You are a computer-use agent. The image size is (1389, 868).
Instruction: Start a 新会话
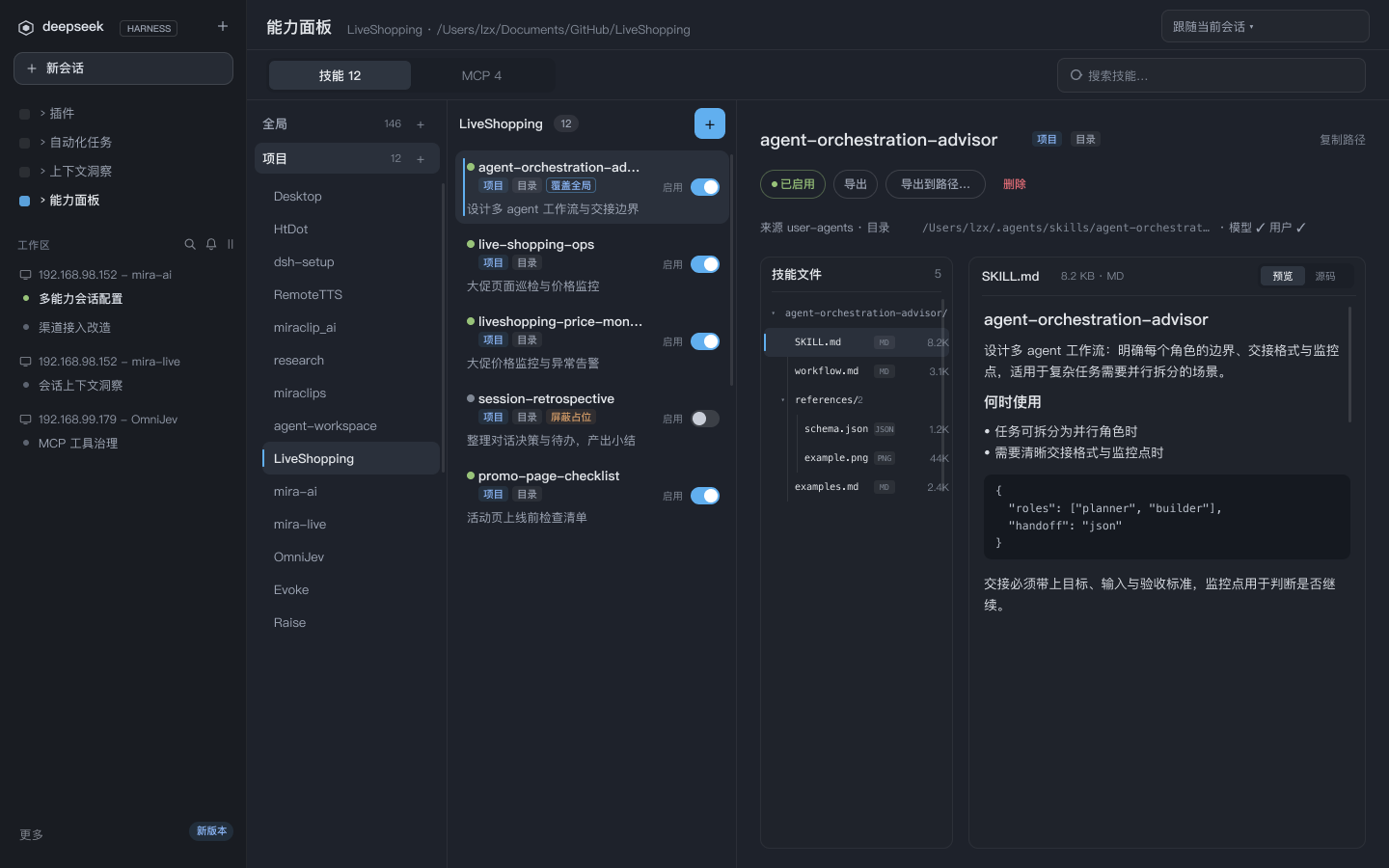coord(123,68)
